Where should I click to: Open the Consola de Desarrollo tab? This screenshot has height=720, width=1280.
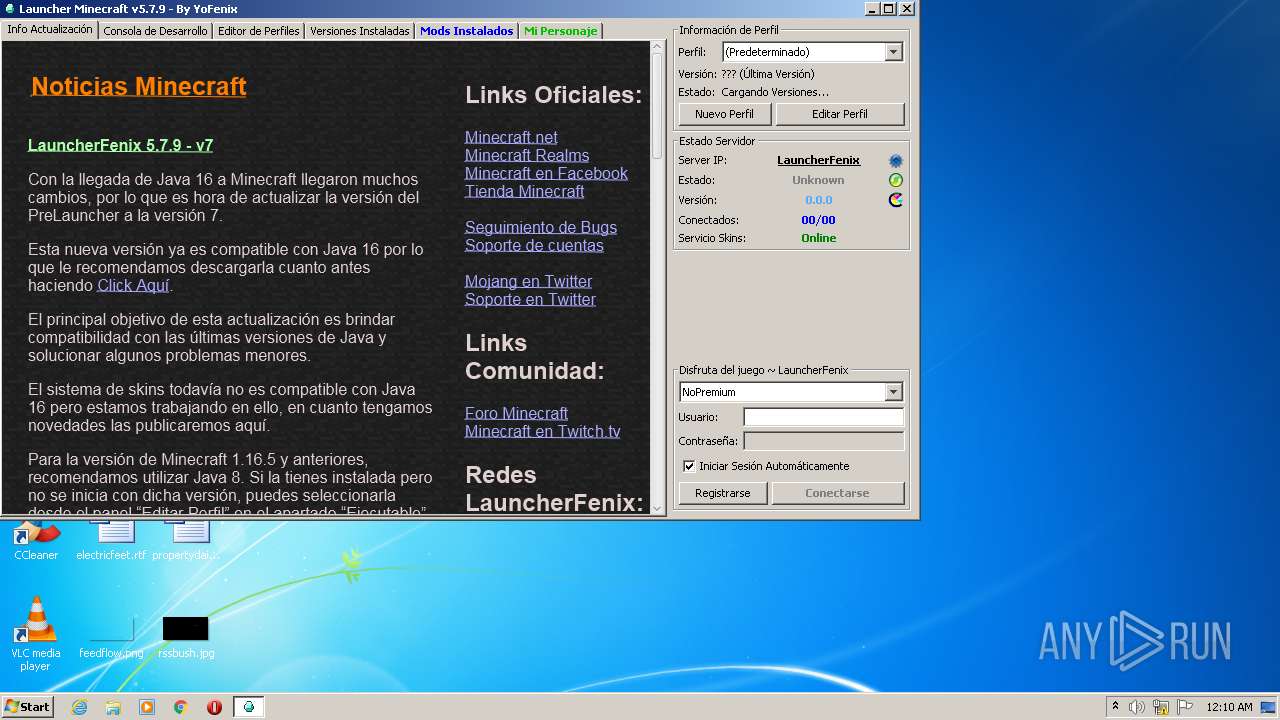[155, 31]
